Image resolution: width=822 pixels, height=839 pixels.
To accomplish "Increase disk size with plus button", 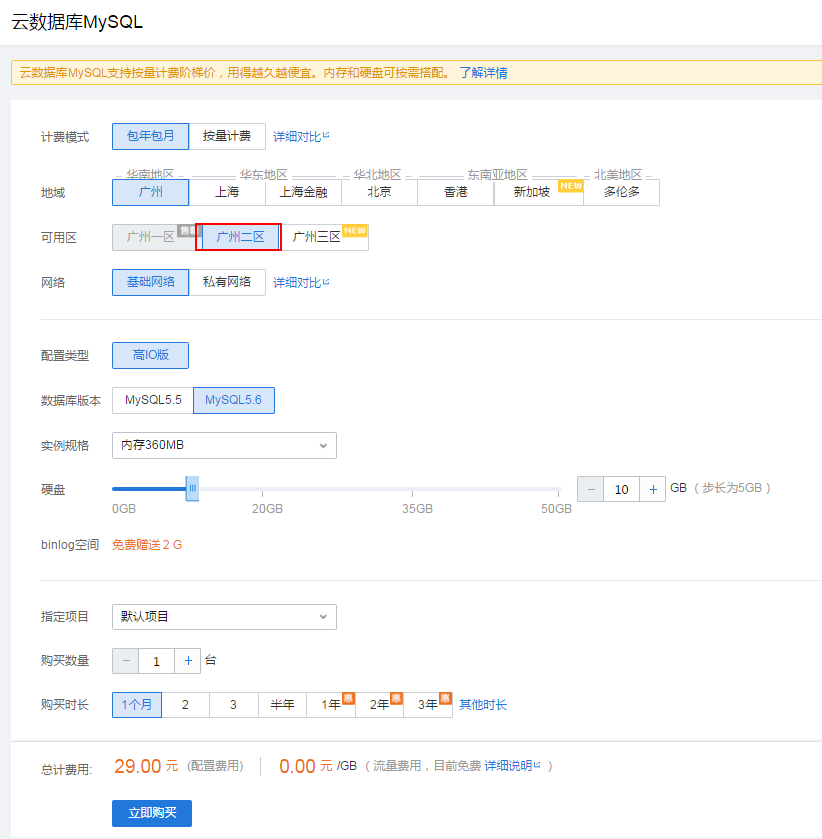I will (653, 489).
